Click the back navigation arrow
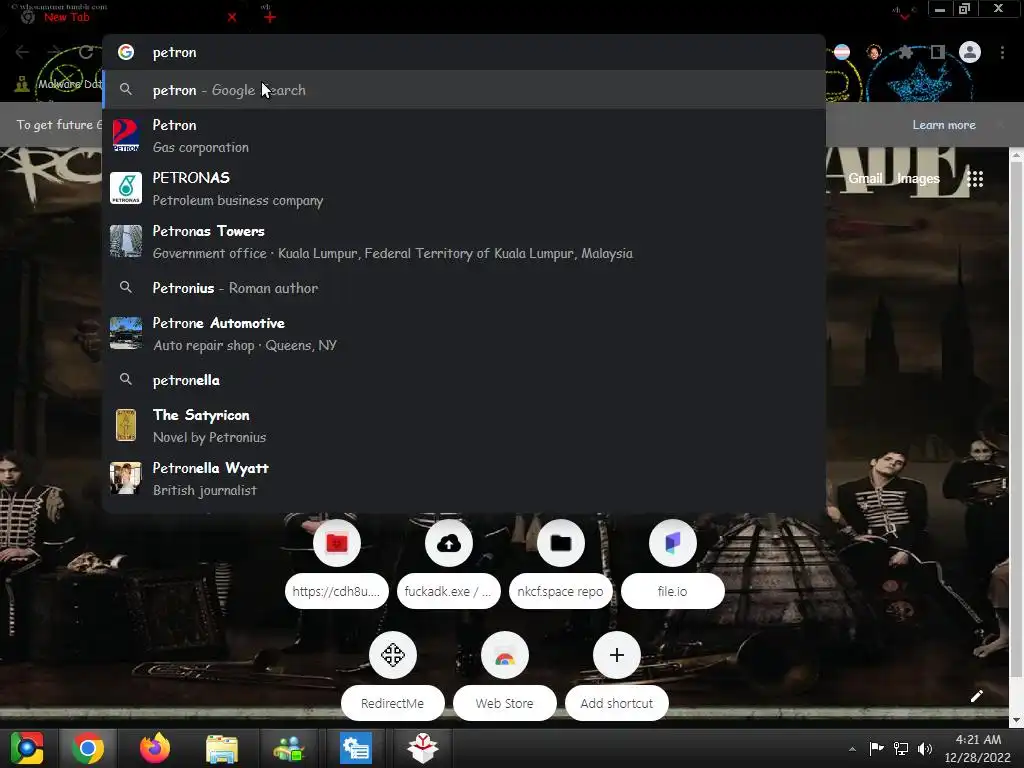Viewport: 1024px width, 768px height. (22, 52)
